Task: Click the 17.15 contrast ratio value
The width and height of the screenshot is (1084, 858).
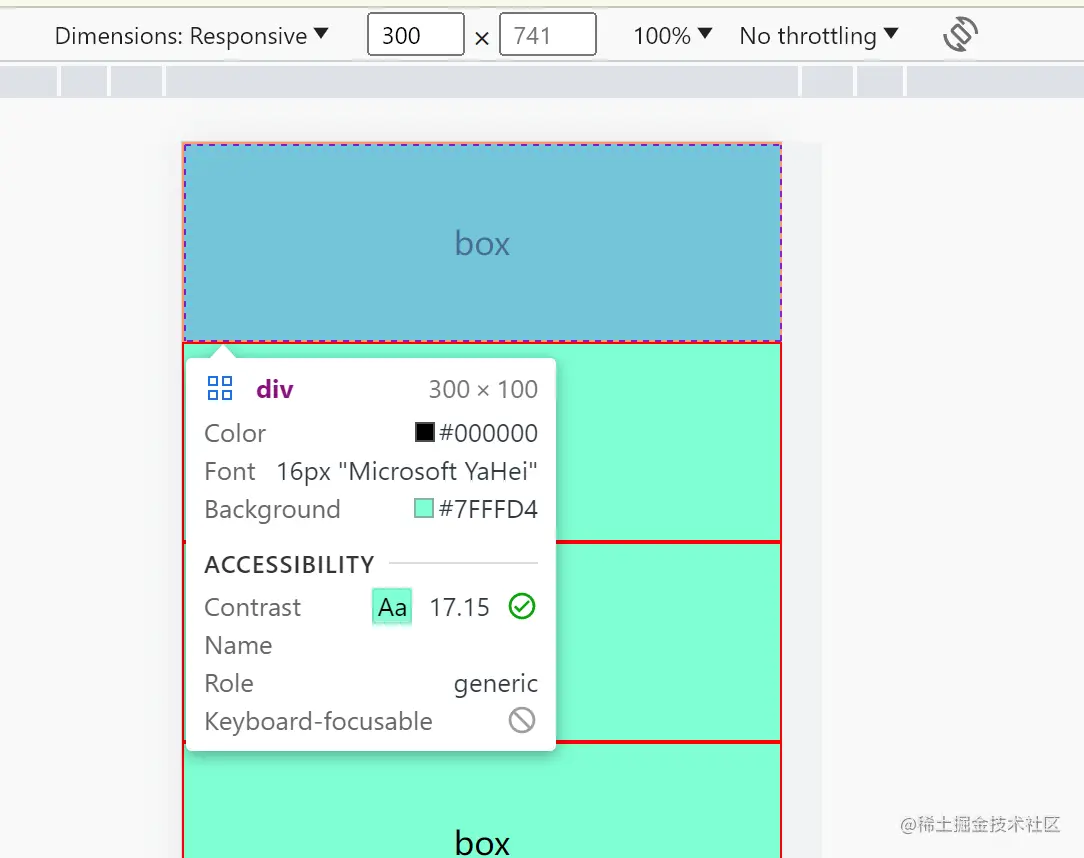Action: pyautogui.click(x=459, y=607)
